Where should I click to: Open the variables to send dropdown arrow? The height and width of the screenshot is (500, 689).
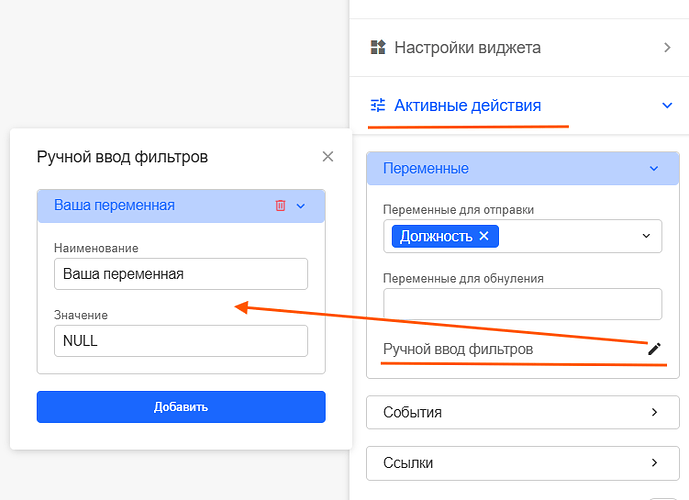point(645,236)
